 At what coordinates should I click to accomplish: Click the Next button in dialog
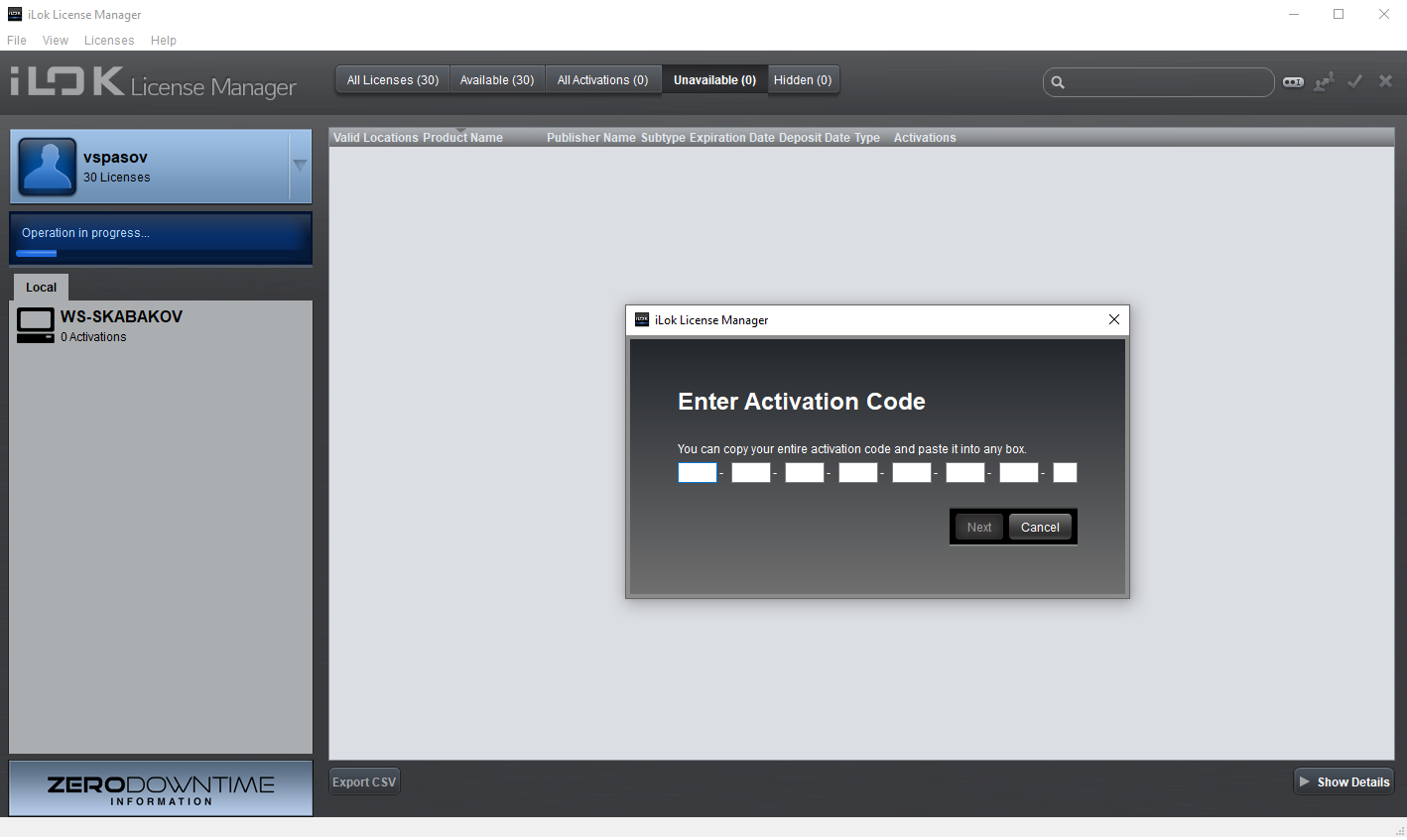pos(979,528)
